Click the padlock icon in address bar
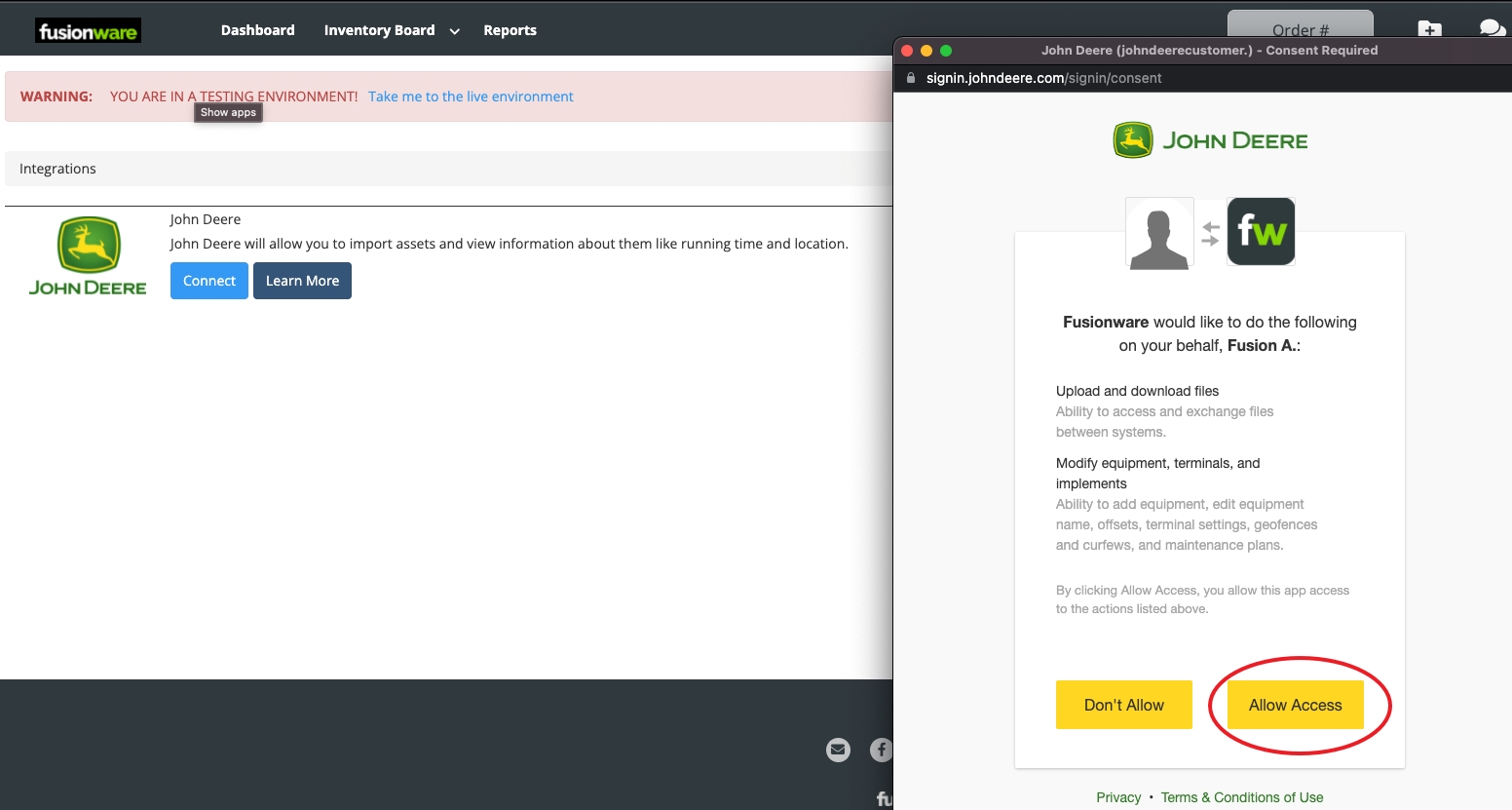1512x810 pixels. pos(911,78)
